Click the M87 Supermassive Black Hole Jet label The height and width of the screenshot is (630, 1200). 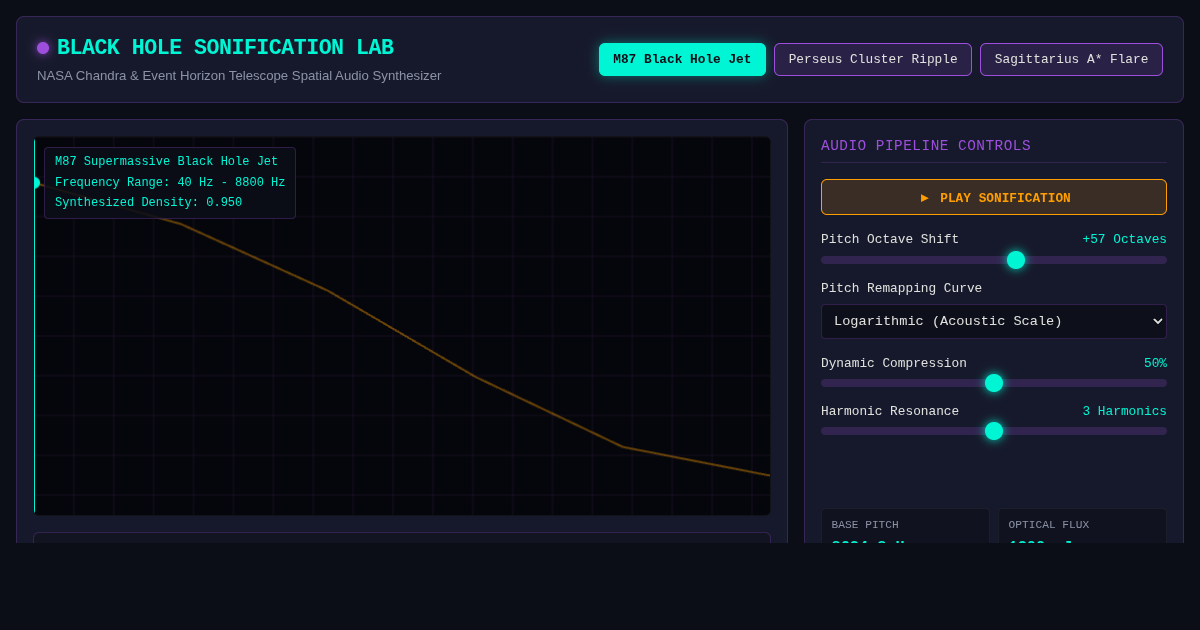pos(166,162)
